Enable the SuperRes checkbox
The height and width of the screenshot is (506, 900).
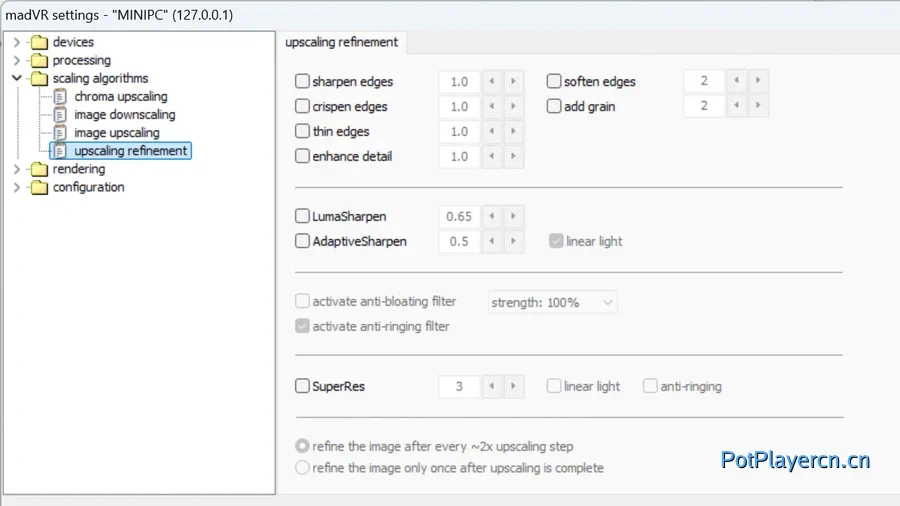(303, 386)
